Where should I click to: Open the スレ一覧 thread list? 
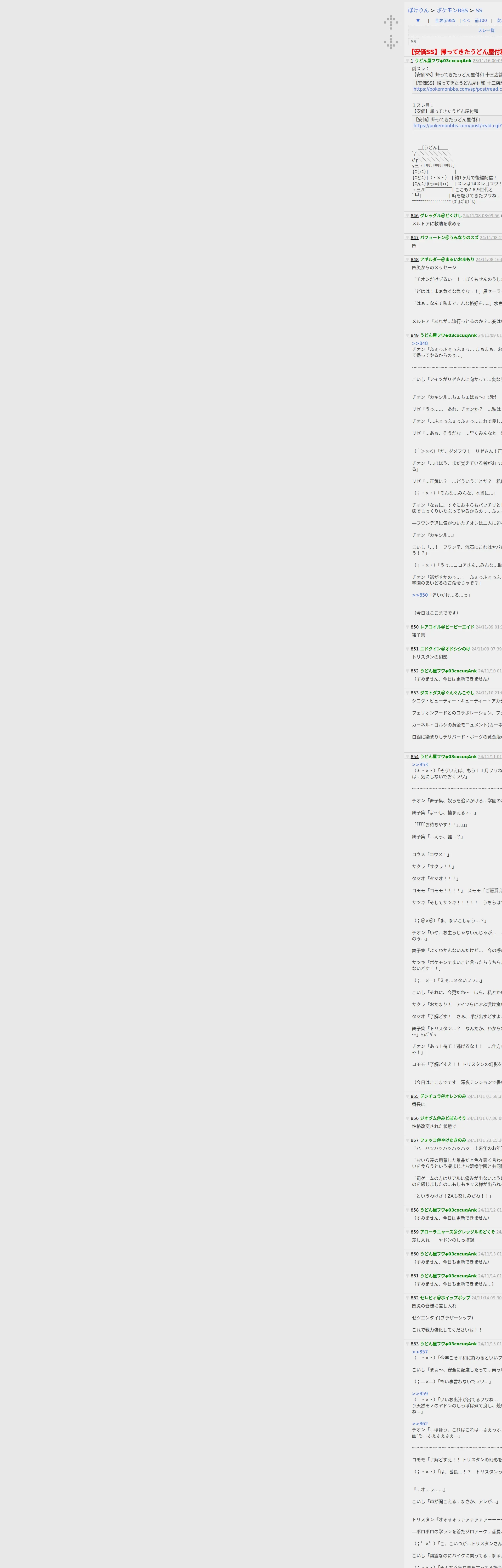click(x=486, y=30)
